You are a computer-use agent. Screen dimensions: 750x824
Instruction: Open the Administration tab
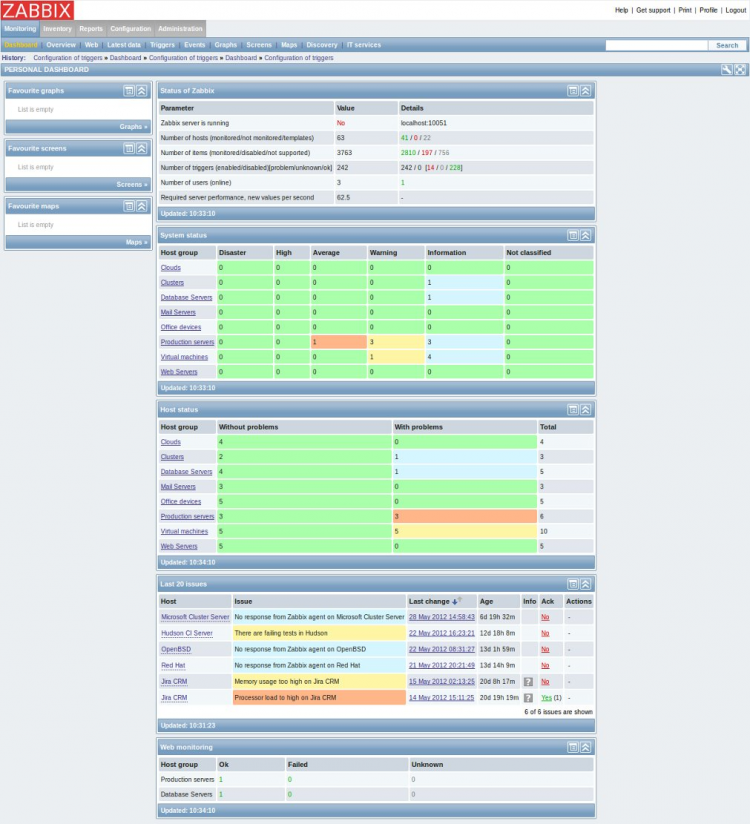(x=180, y=29)
